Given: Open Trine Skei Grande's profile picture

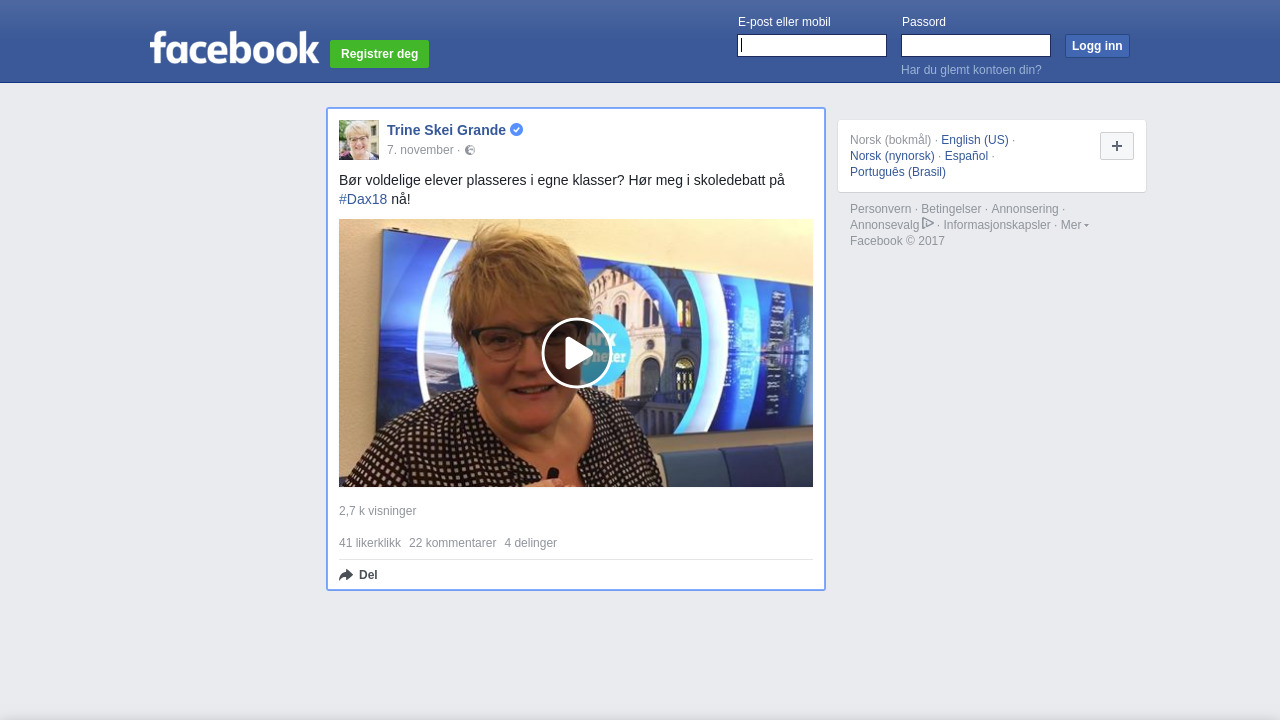Looking at the screenshot, I should 359,140.
